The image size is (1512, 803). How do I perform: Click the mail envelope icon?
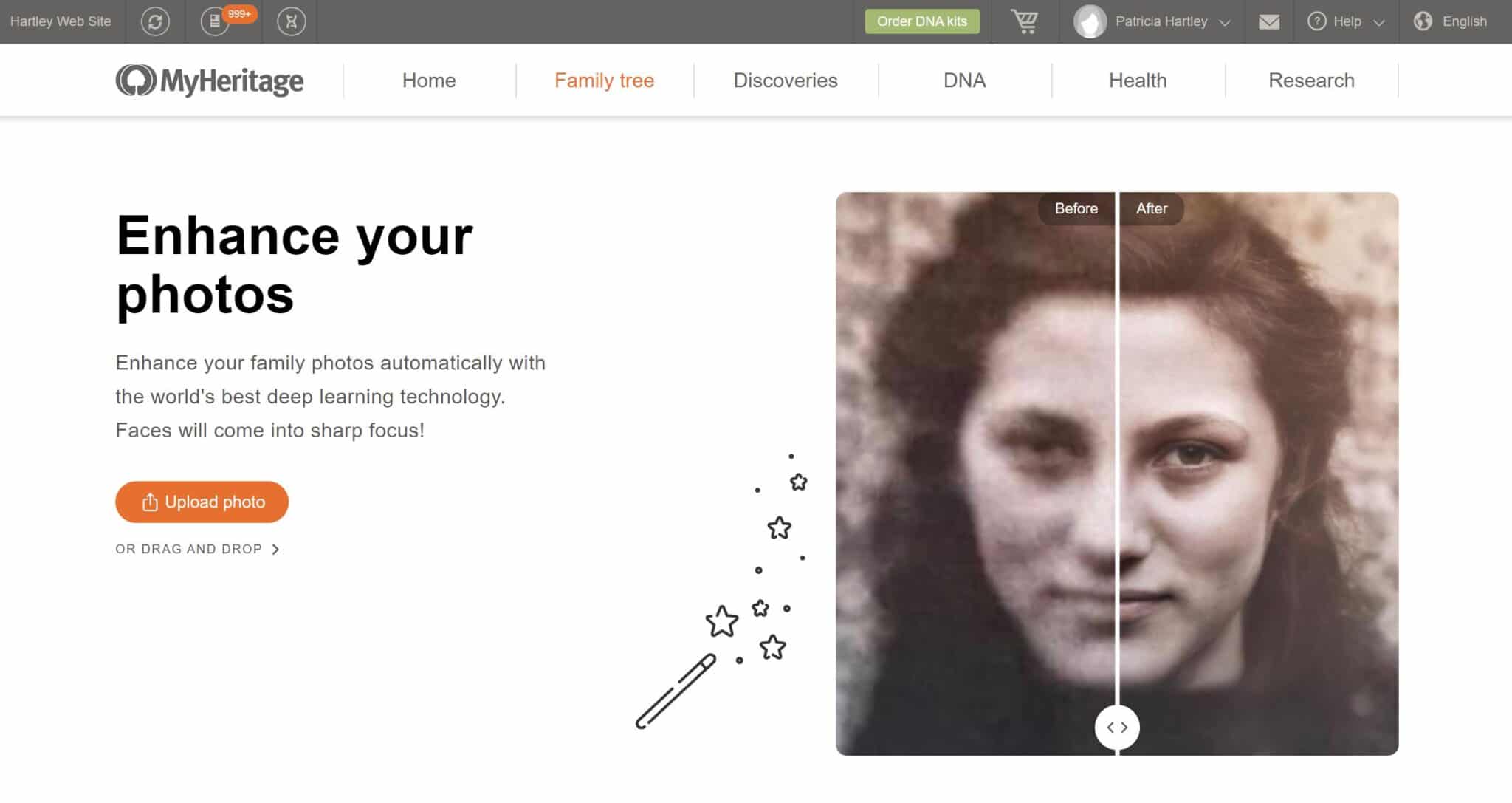(1270, 21)
